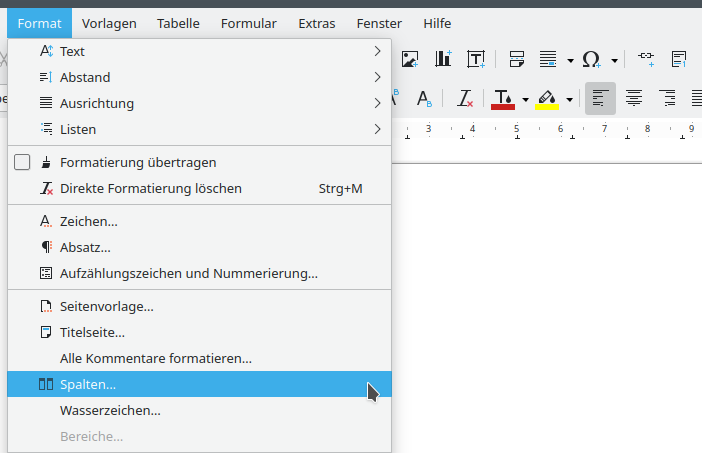Toggle the Align Left button
Screen dimensions: 702x453
[600, 98]
